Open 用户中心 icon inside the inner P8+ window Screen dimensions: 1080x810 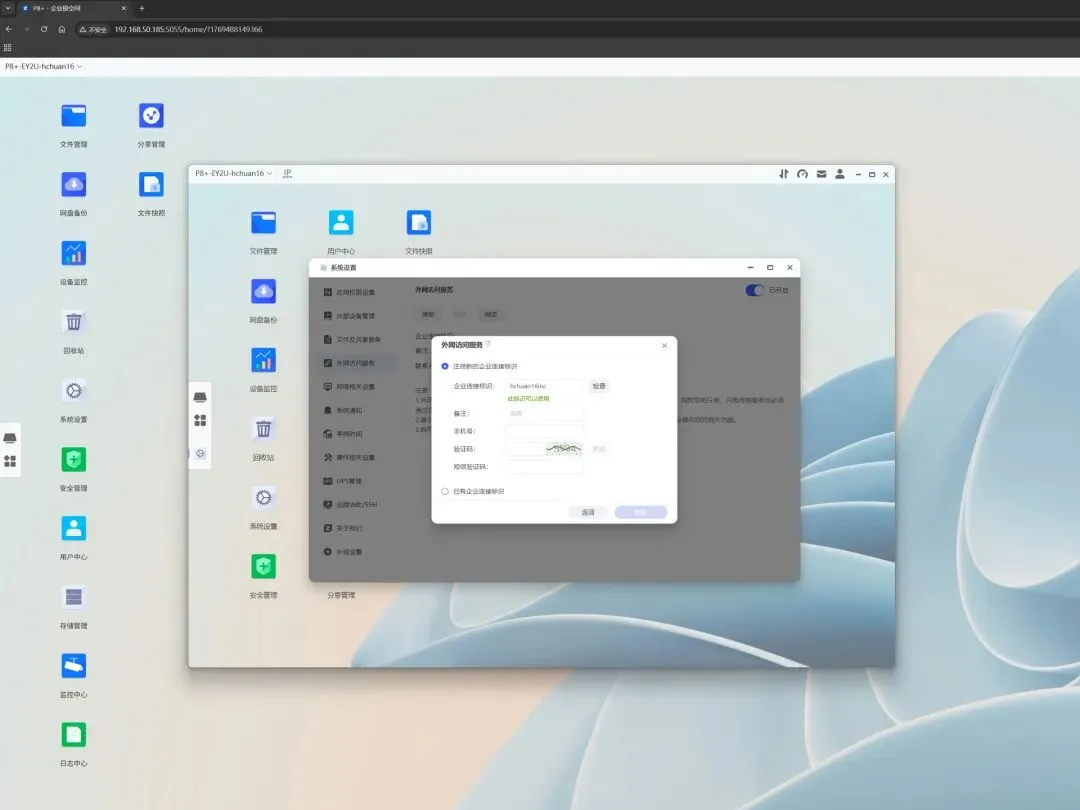[341, 222]
